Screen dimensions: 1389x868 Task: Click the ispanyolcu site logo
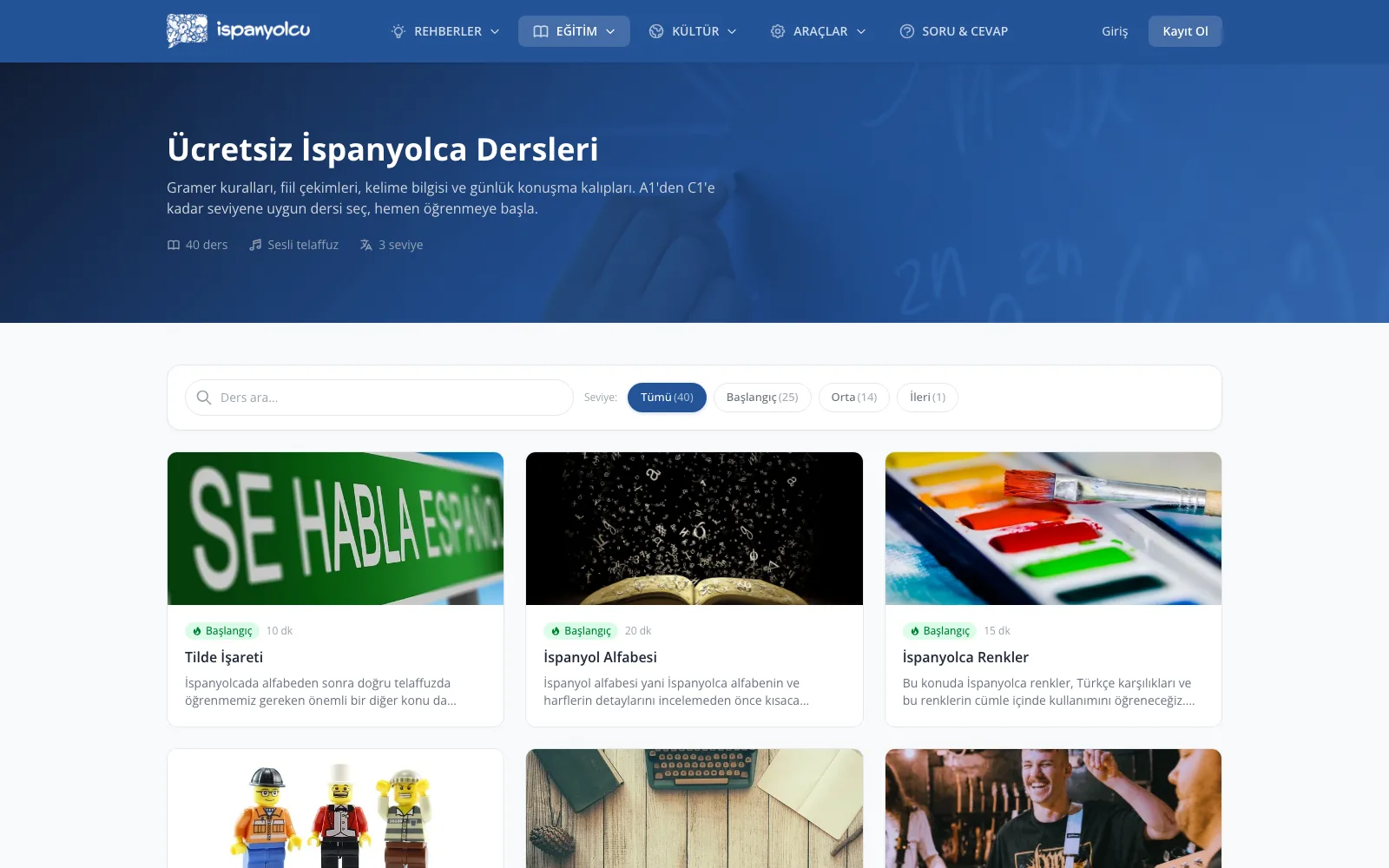click(239, 30)
